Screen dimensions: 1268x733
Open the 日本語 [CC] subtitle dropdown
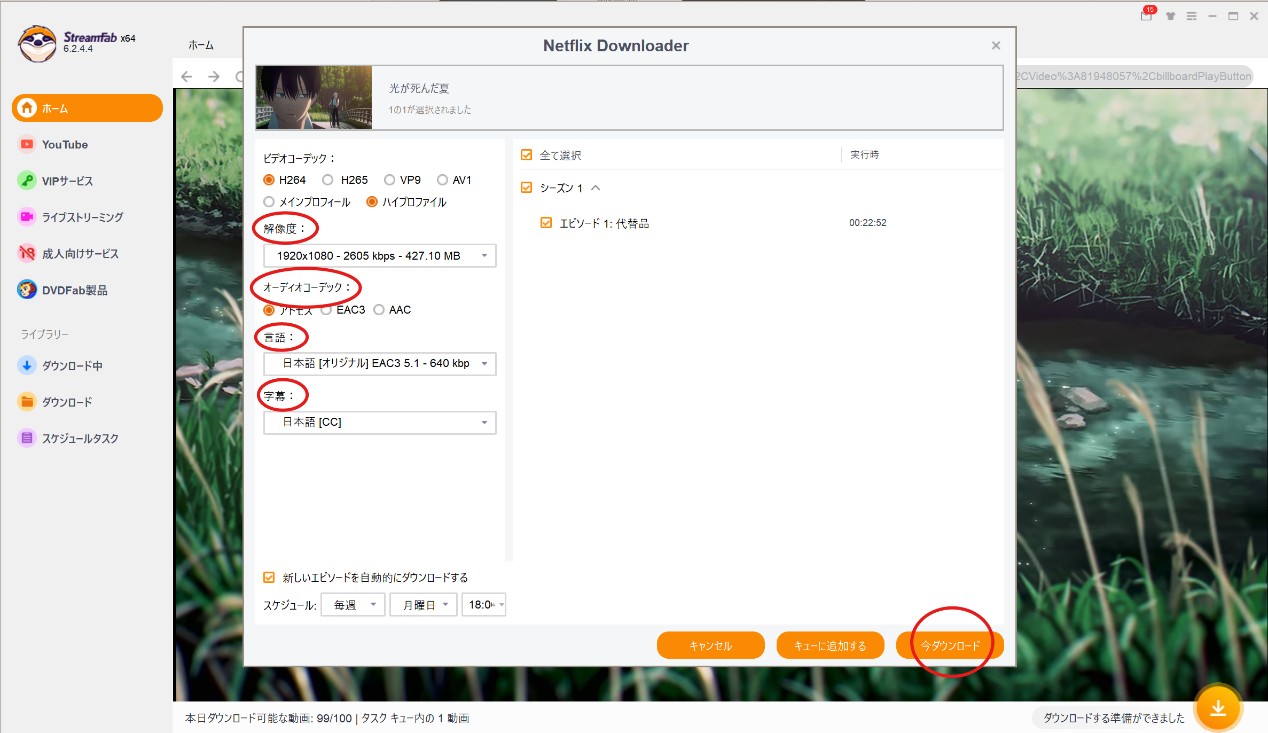380,422
